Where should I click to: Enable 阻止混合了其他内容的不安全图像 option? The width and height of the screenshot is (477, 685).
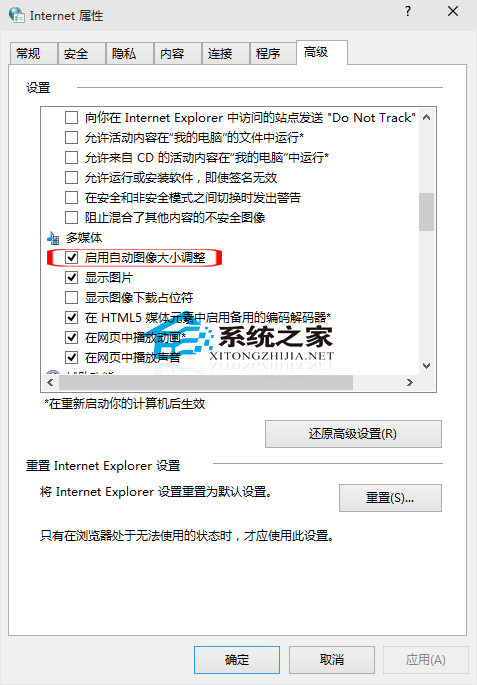click(x=72, y=218)
